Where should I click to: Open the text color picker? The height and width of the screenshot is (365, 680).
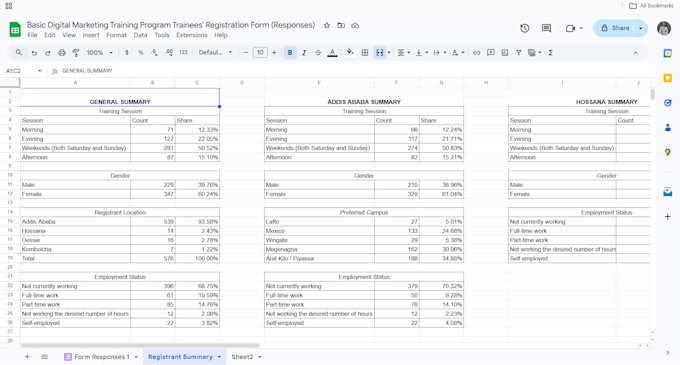[x=332, y=52]
